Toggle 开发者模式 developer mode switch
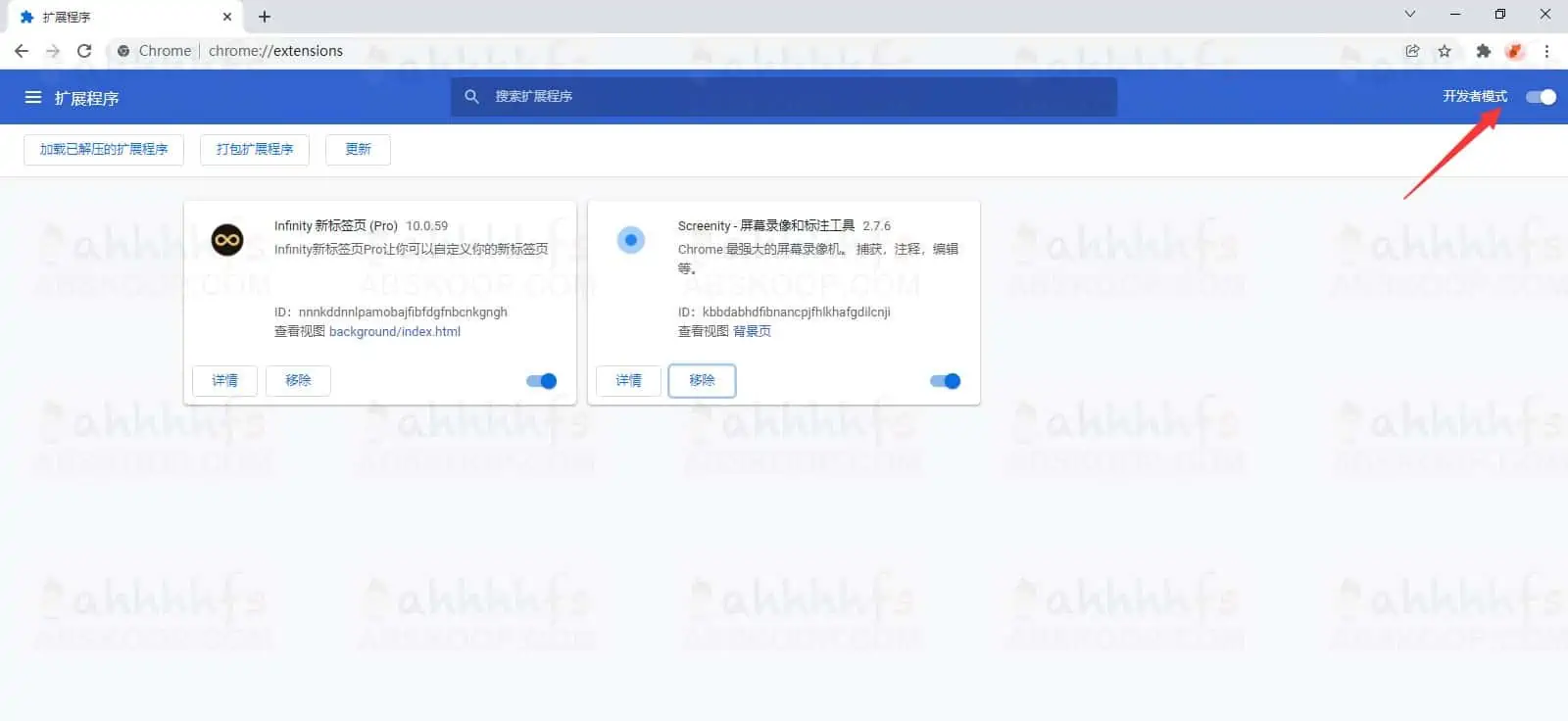The height and width of the screenshot is (721, 1568). 1541,97
